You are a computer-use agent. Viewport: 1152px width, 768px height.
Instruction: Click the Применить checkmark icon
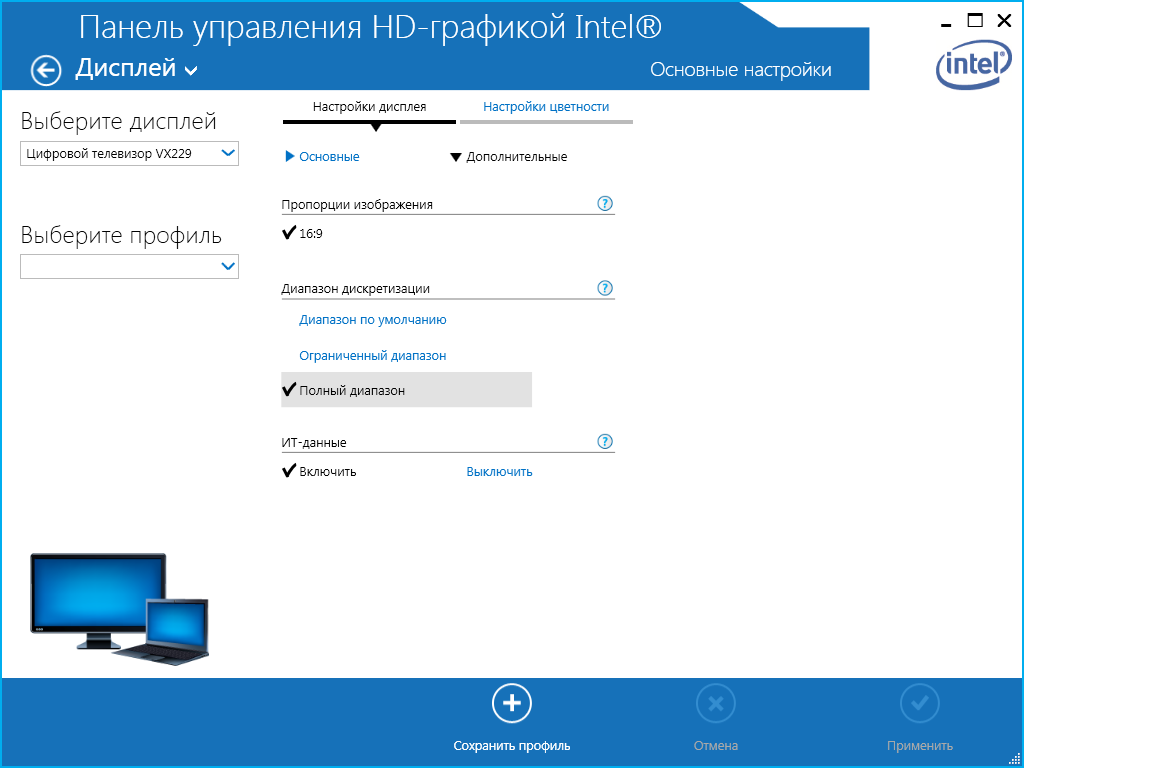(919, 704)
